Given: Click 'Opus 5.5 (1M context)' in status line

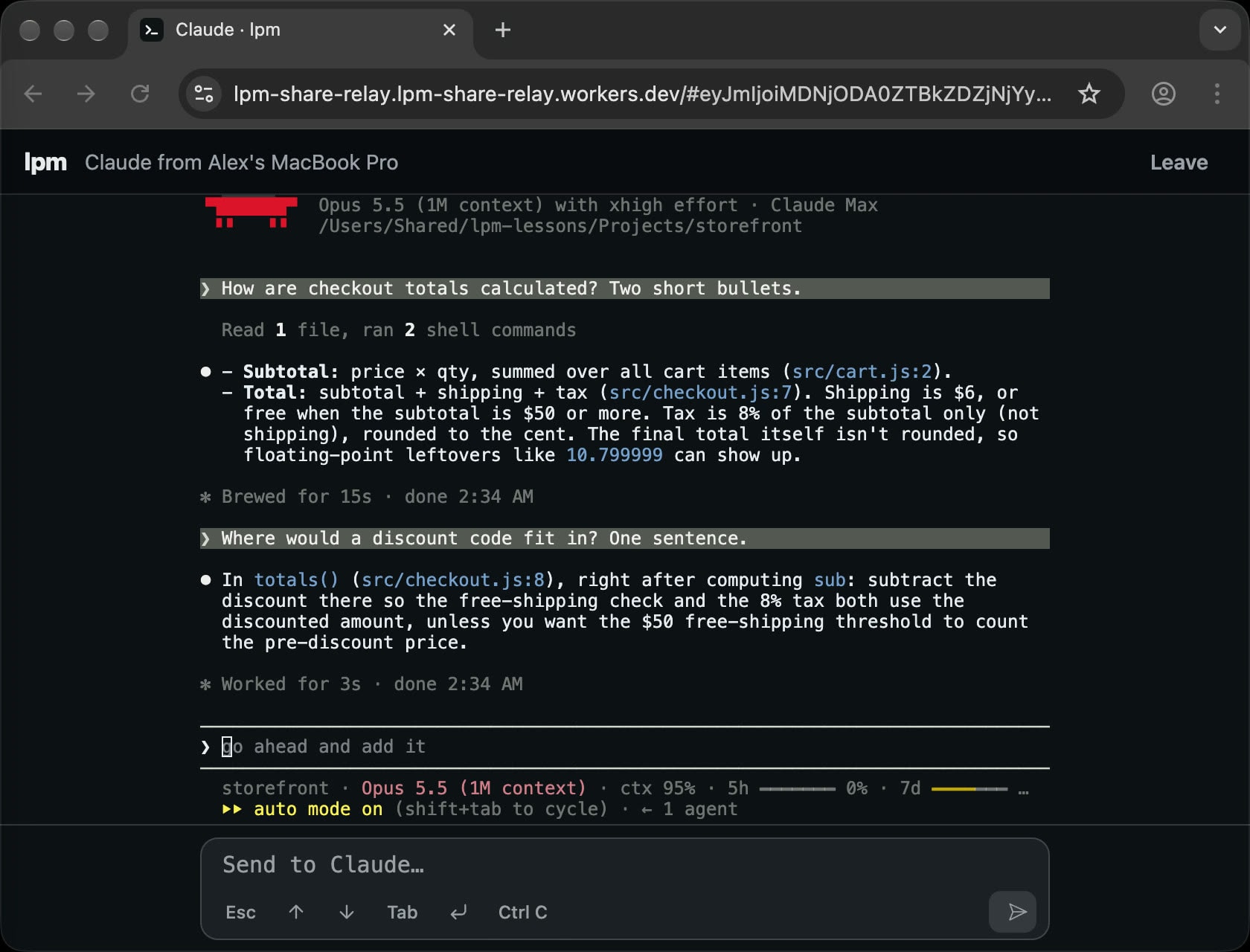Looking at the screenshot, I should click(474, 788).
